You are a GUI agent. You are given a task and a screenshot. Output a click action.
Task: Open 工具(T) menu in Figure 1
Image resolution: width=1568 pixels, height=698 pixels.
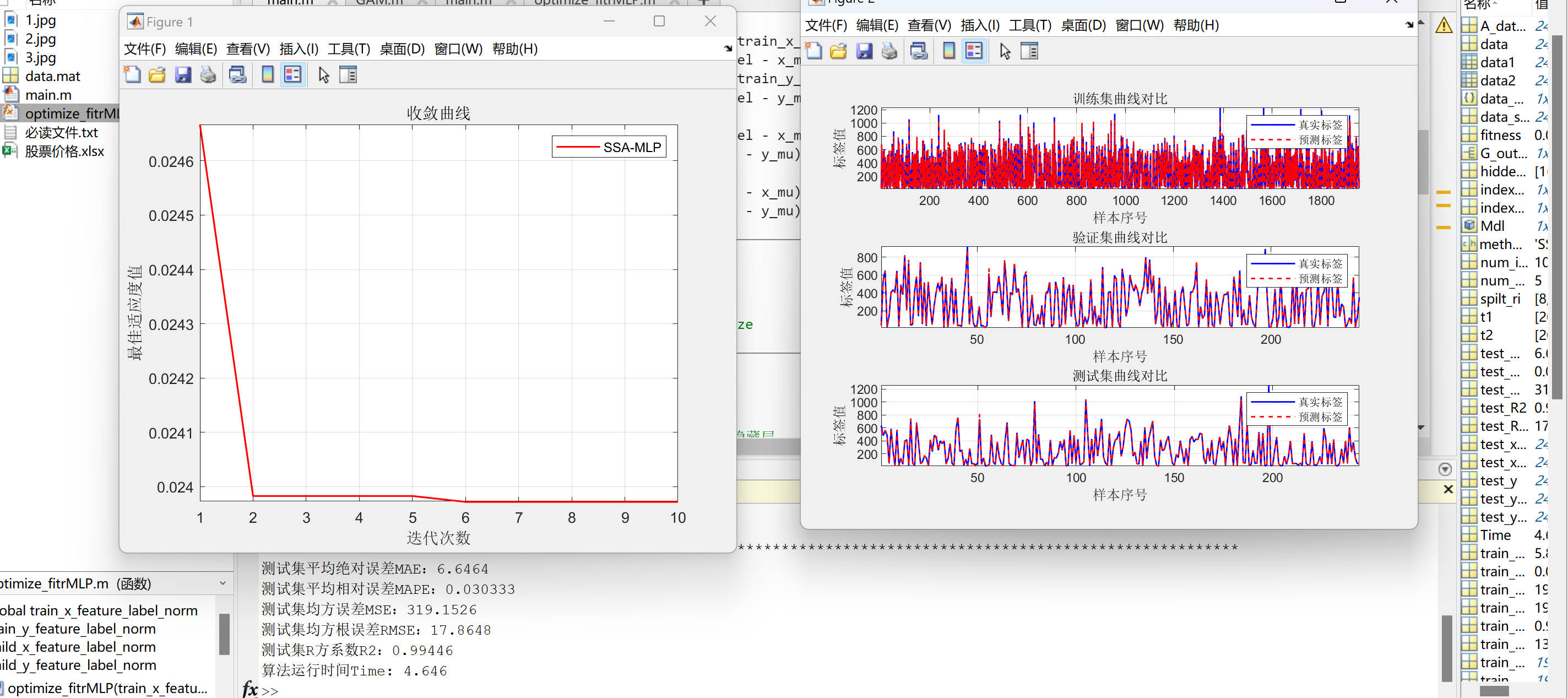click(x=348, y=48)
